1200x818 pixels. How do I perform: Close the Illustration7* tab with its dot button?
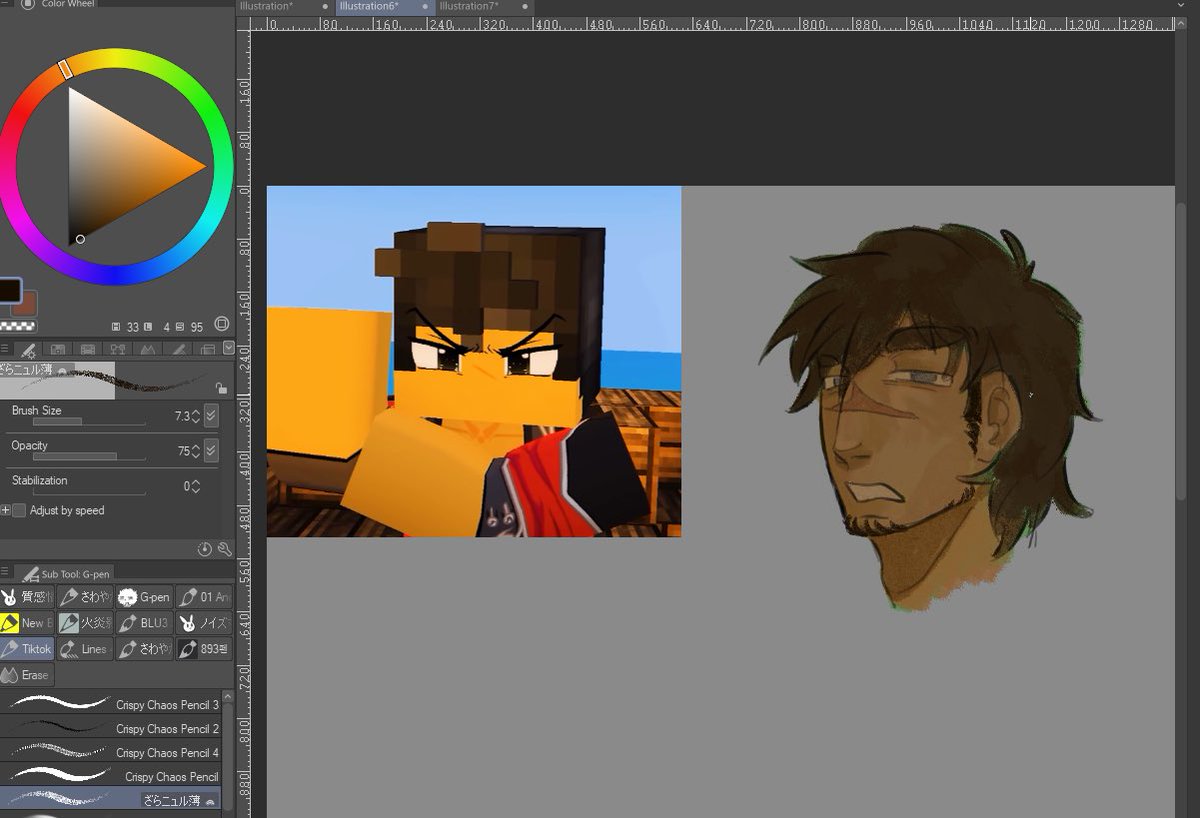click(x=525, y=7)
